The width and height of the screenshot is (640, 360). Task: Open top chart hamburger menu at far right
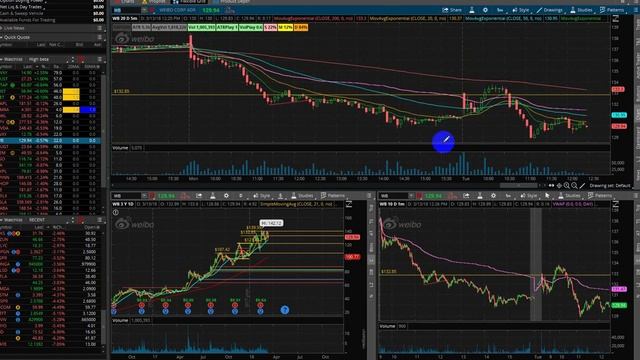636,10
